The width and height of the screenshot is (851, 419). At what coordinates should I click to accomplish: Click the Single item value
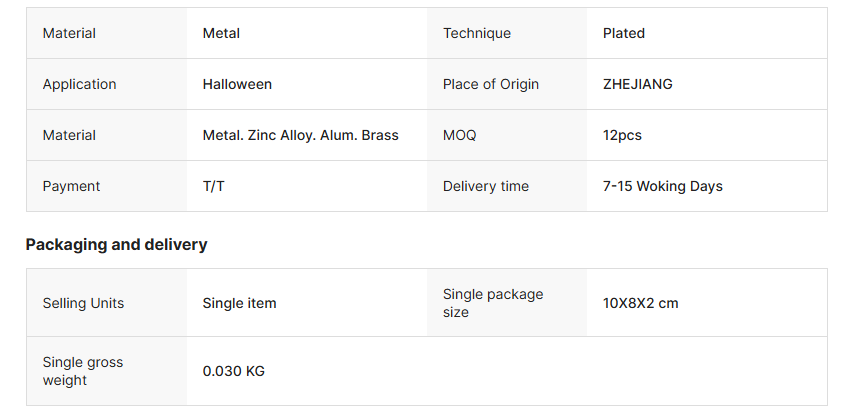coord(239,303)
